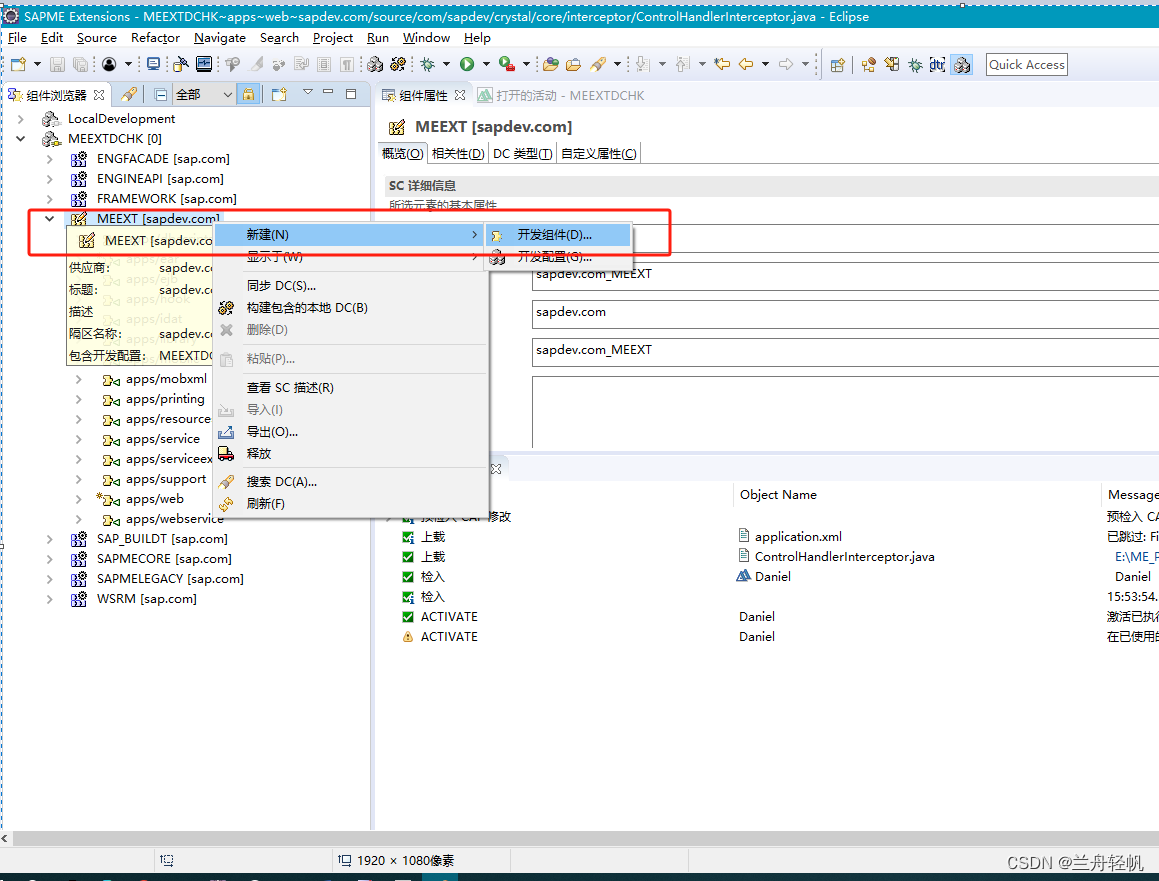Click the database connection toolbar icon
Screen dimensions: 1159x881
tap(180, 64)
